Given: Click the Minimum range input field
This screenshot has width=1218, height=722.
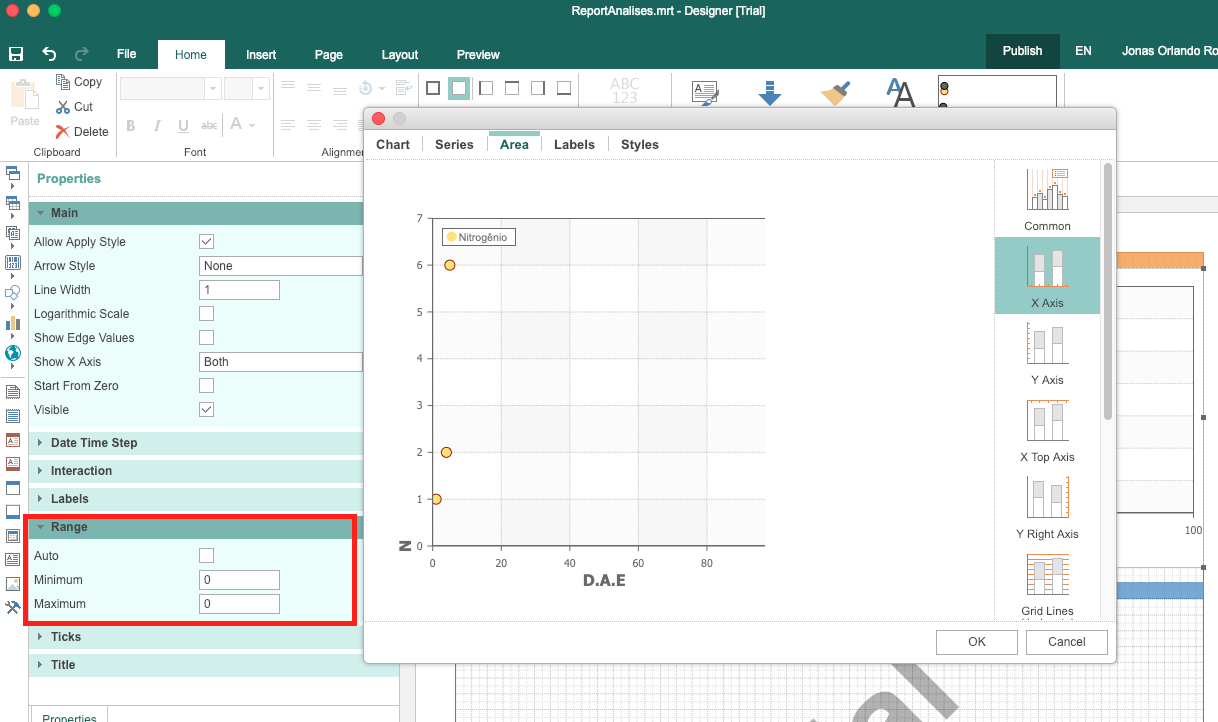Looking at the screenshot, I should point(239,580).
